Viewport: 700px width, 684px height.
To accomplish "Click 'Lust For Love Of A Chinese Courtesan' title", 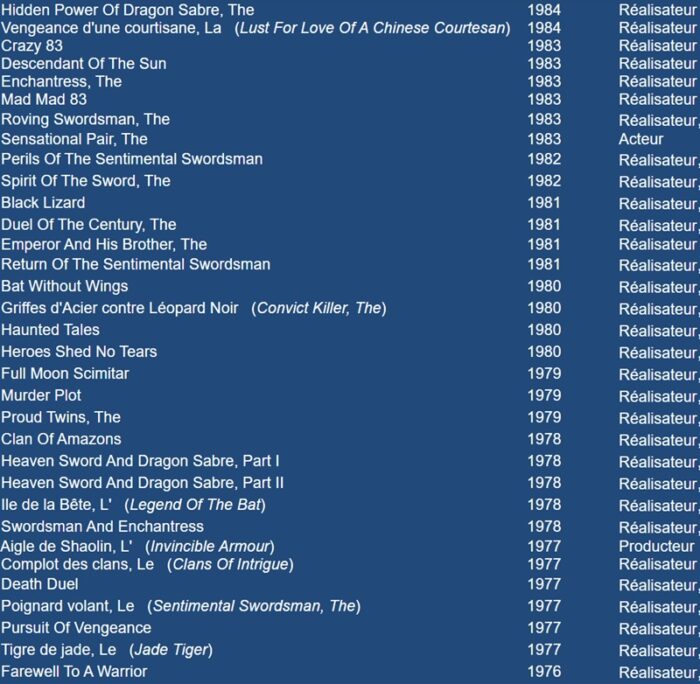I will coord(372,28).
